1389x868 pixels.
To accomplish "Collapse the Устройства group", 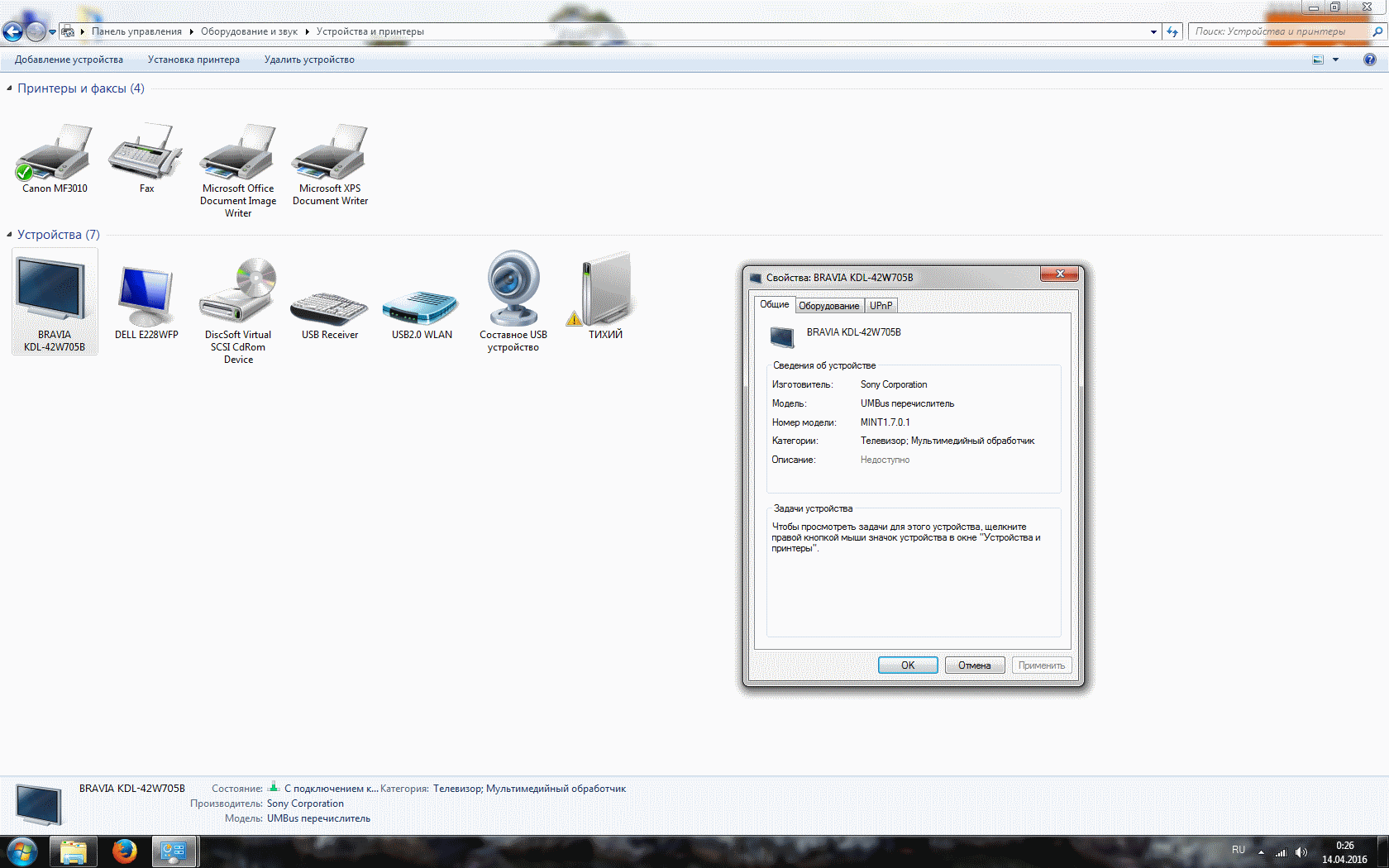I will tap(9, 235).
